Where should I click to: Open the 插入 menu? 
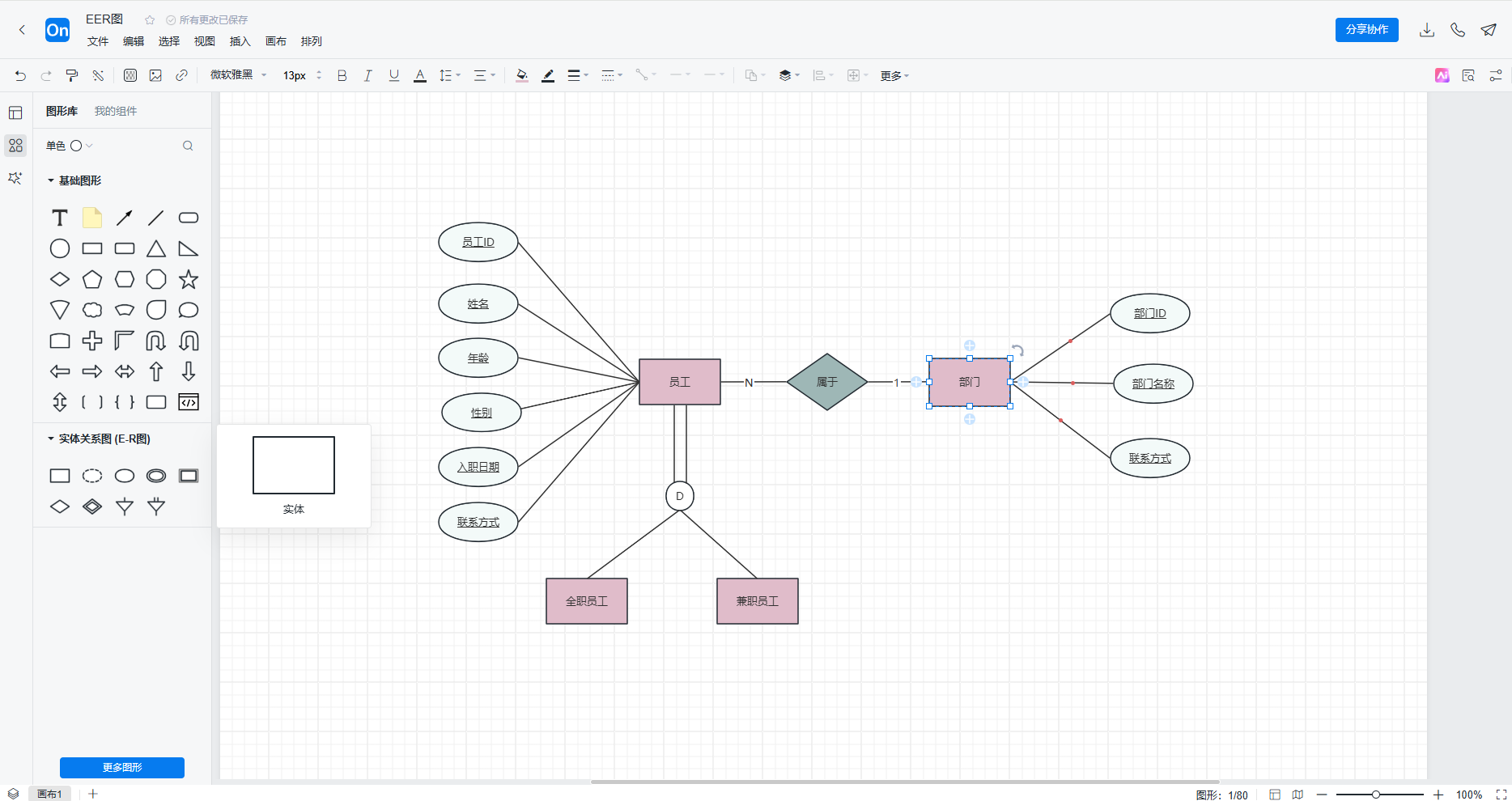pos(240,41)
